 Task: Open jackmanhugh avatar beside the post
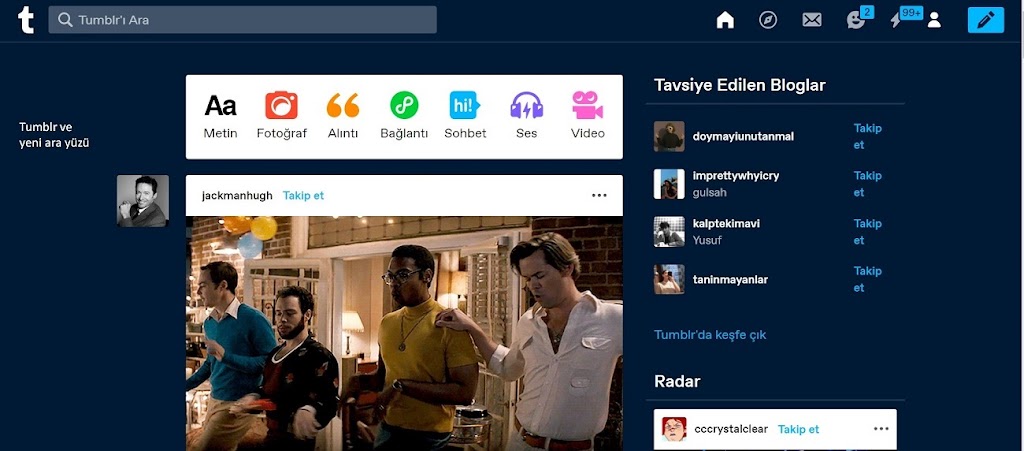click(x=143, y=201)
